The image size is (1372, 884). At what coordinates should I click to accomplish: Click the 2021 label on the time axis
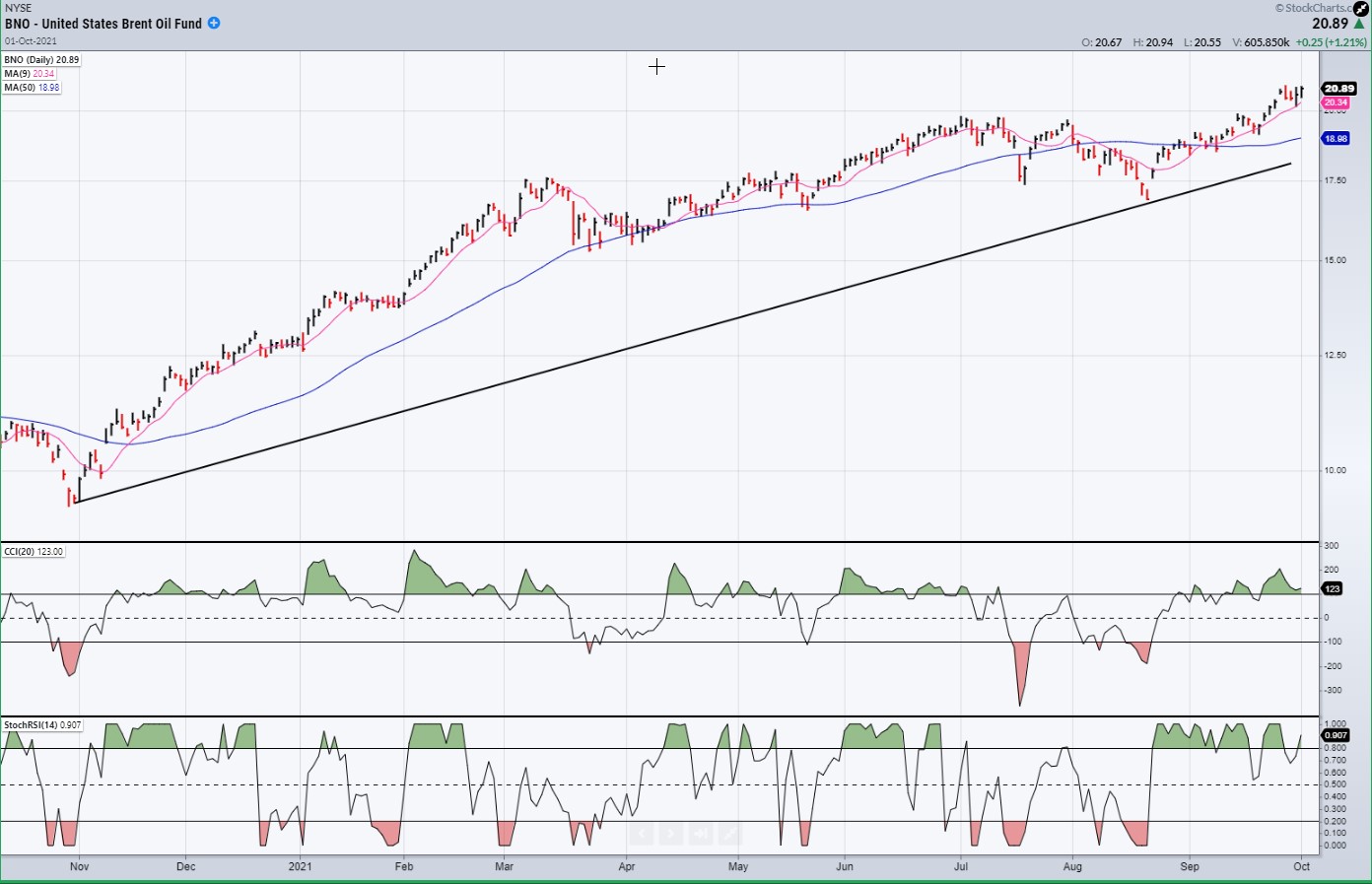click(x=300, y=866)
